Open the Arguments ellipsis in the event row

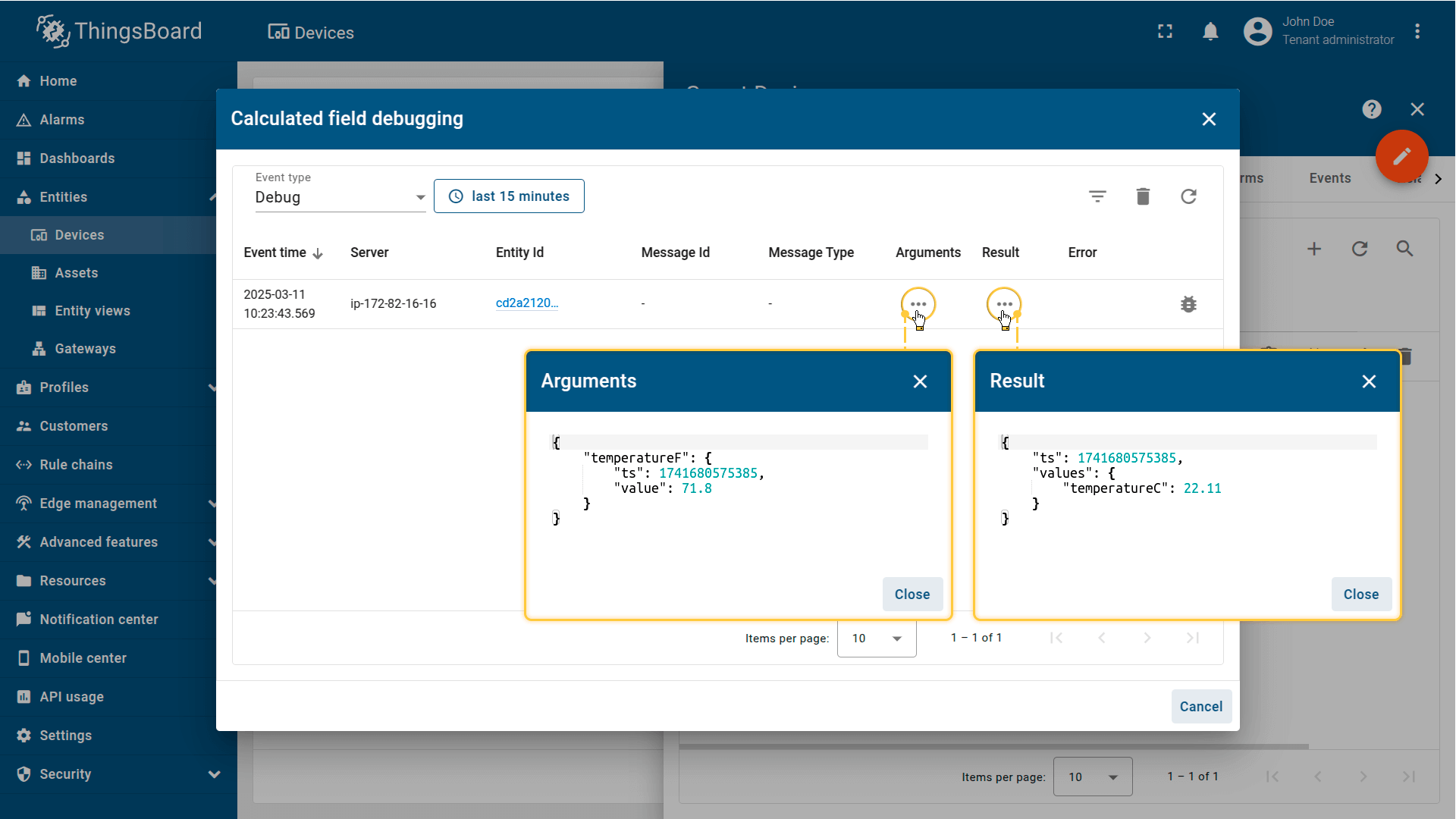(x=918, y=304)
